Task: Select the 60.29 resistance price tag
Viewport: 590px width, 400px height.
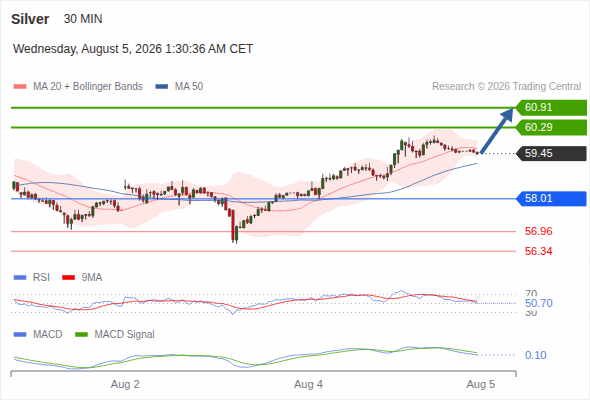Action: (551, 128)
